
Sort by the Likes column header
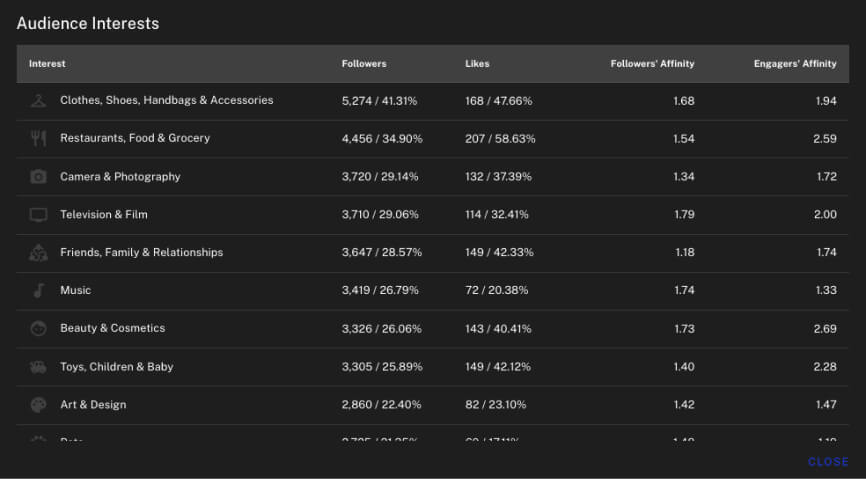coord(477,64)
